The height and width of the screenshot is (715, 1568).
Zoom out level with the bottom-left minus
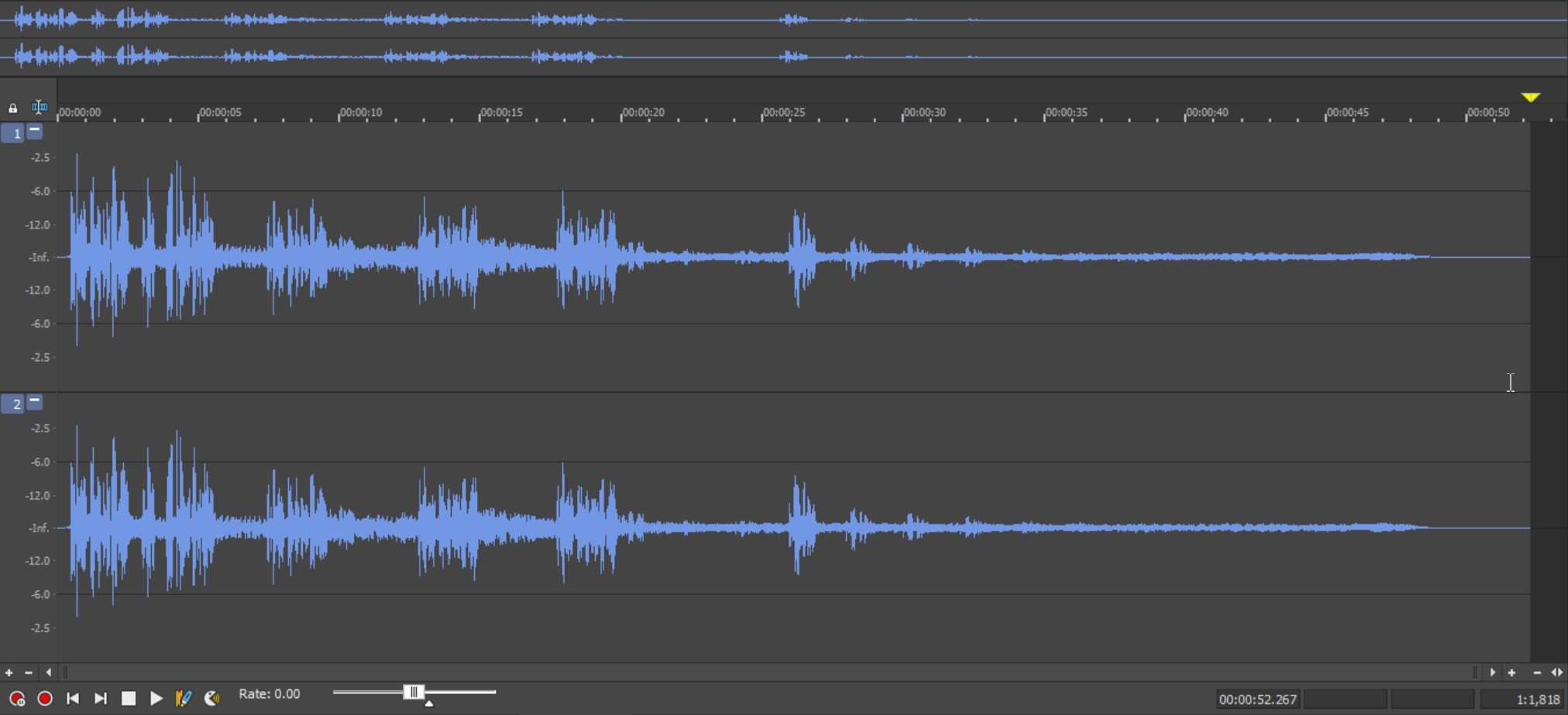coord(29,672)
